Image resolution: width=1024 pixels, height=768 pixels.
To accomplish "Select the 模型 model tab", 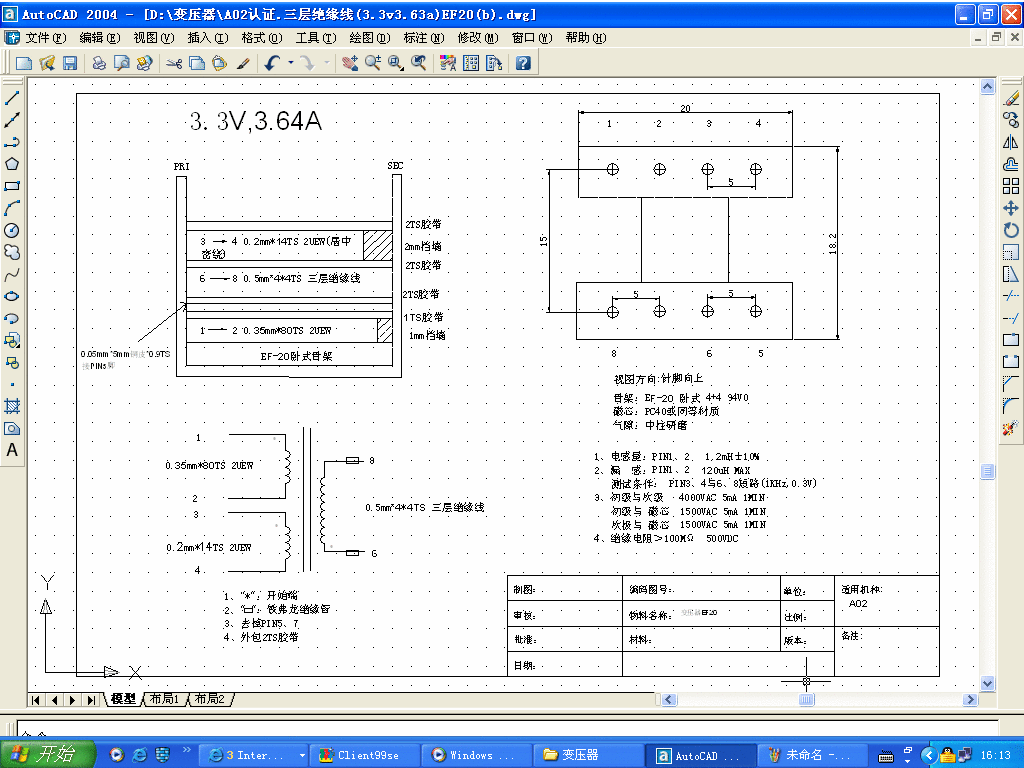I will pos(123,699).
